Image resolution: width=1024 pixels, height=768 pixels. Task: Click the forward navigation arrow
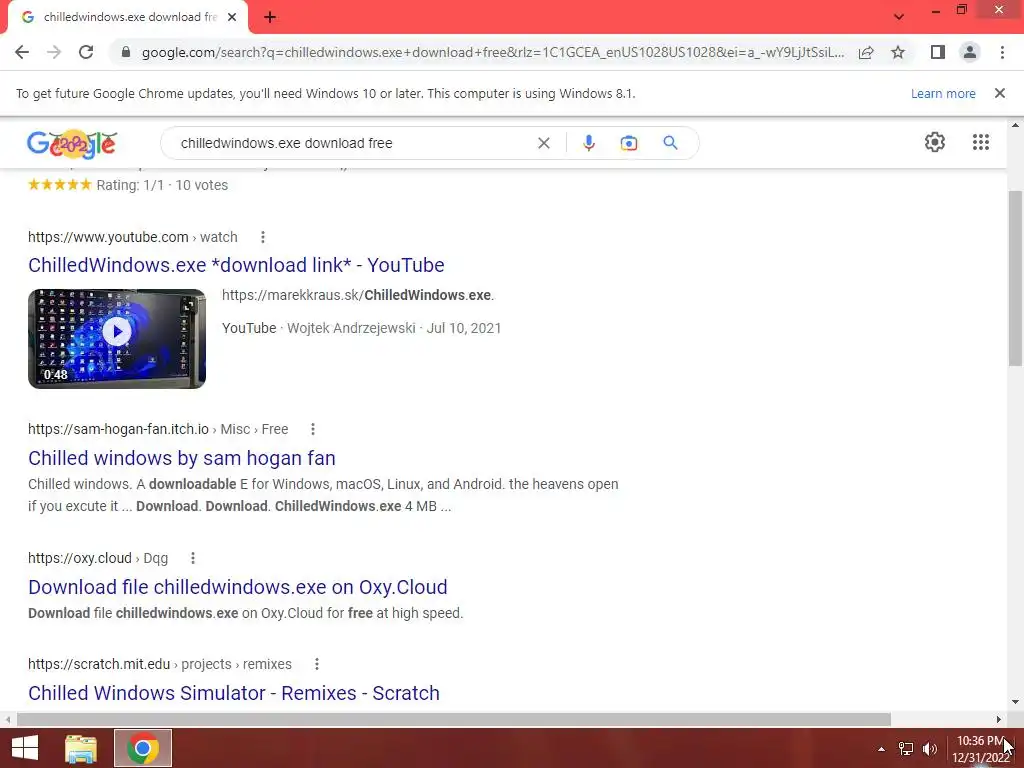54,52
